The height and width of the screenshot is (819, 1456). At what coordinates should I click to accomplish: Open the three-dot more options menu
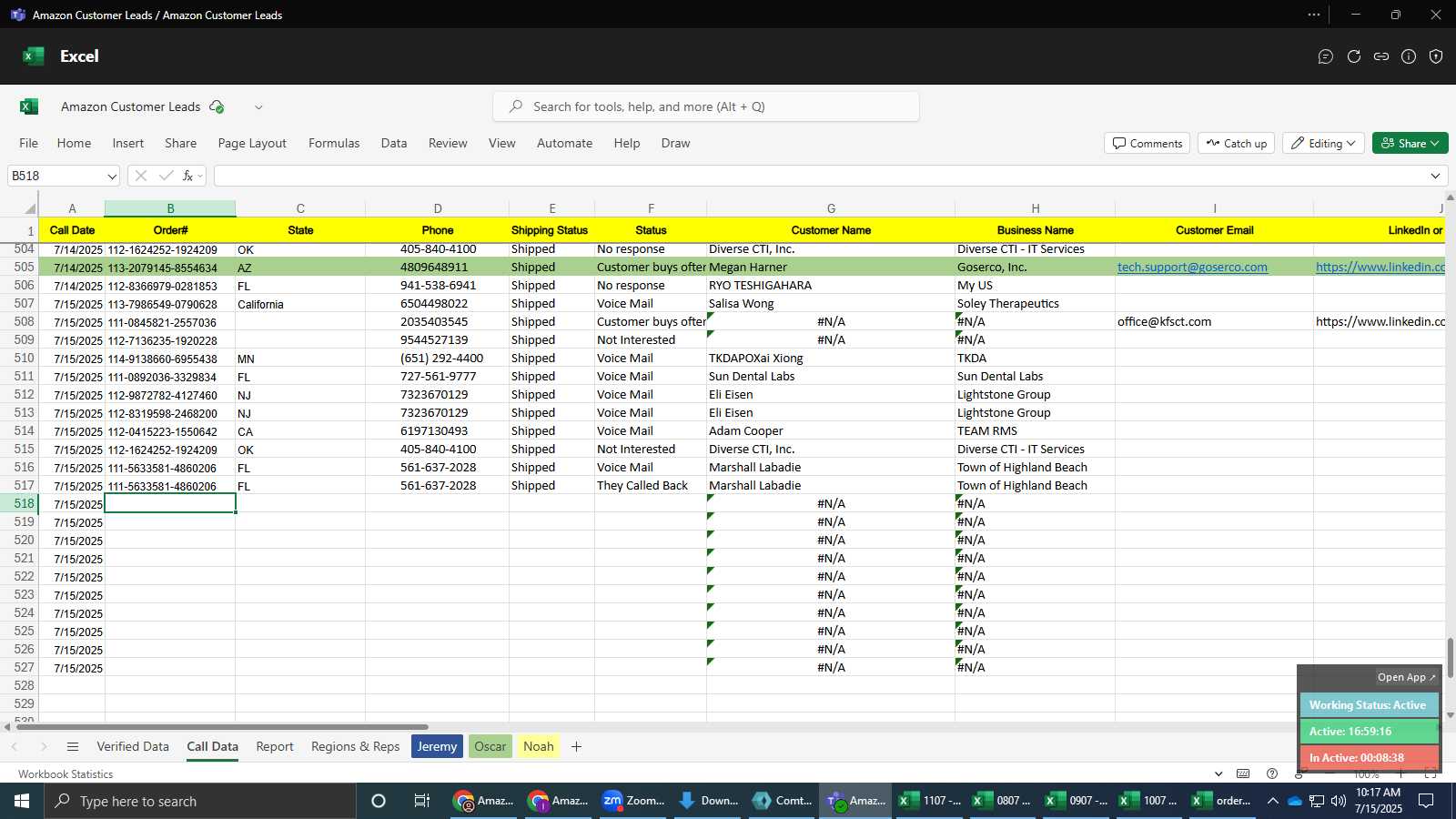point(1314,15)
